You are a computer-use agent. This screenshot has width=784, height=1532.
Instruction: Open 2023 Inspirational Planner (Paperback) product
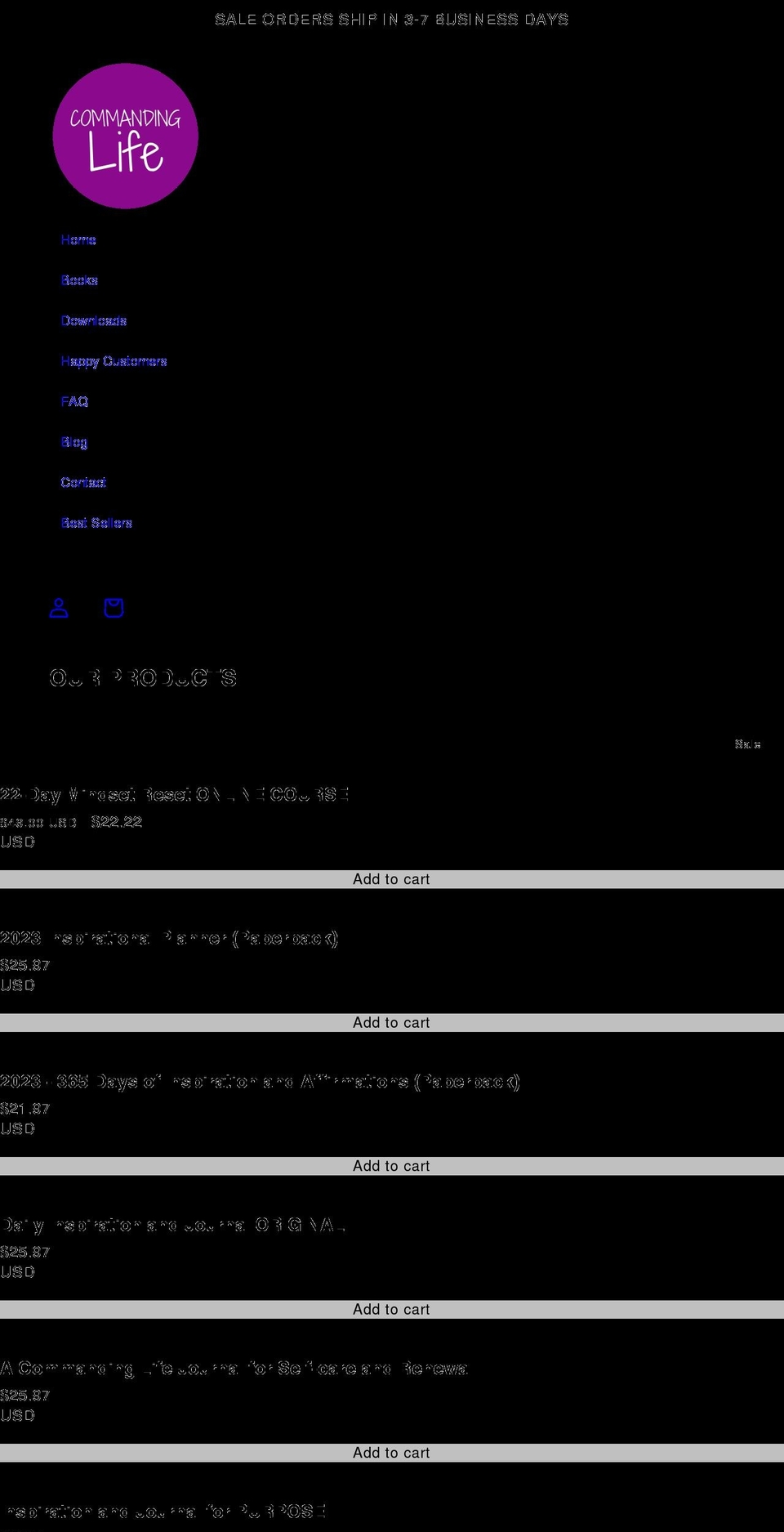[x=169, y=938]
